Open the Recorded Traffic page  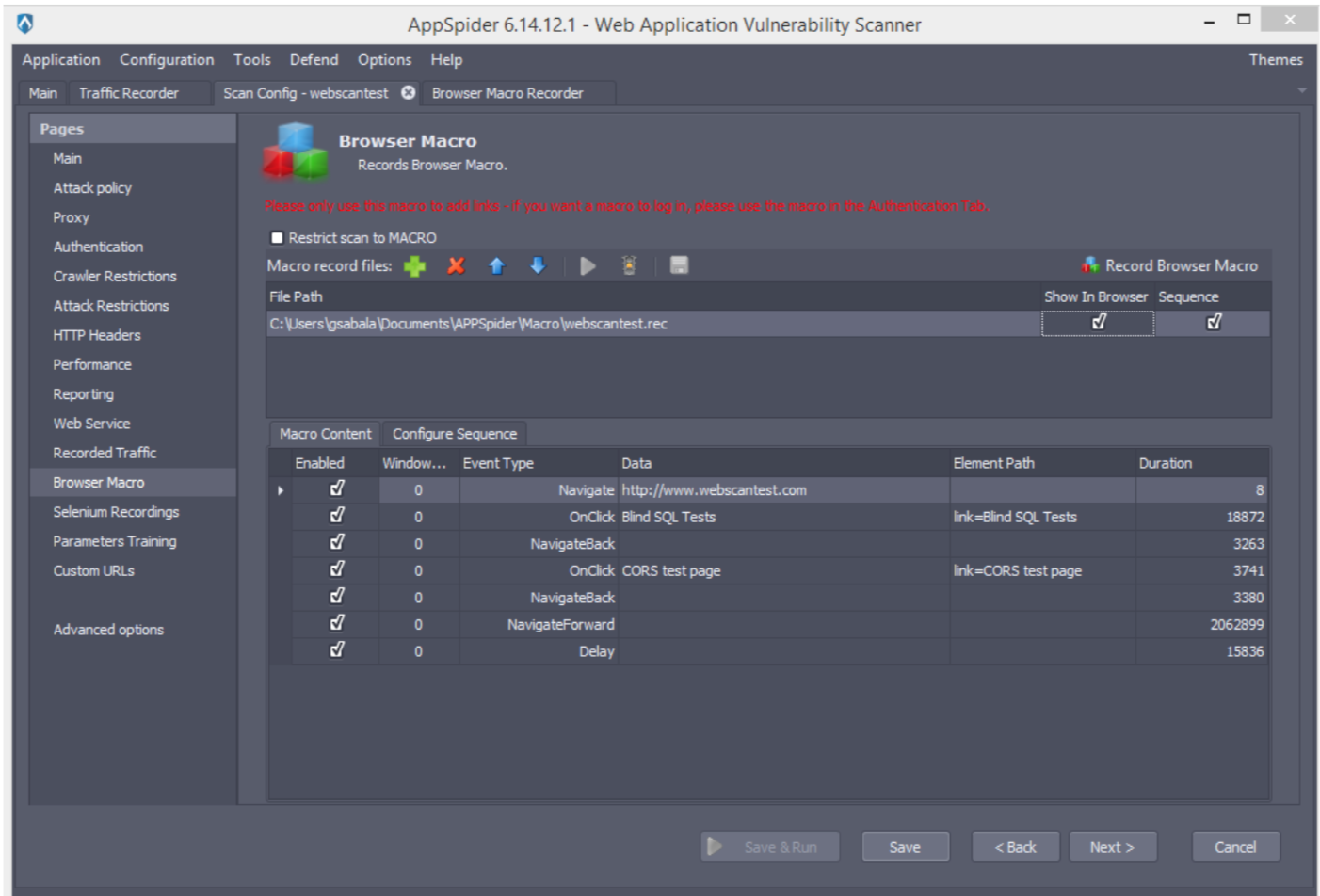[x=105, y=453]
